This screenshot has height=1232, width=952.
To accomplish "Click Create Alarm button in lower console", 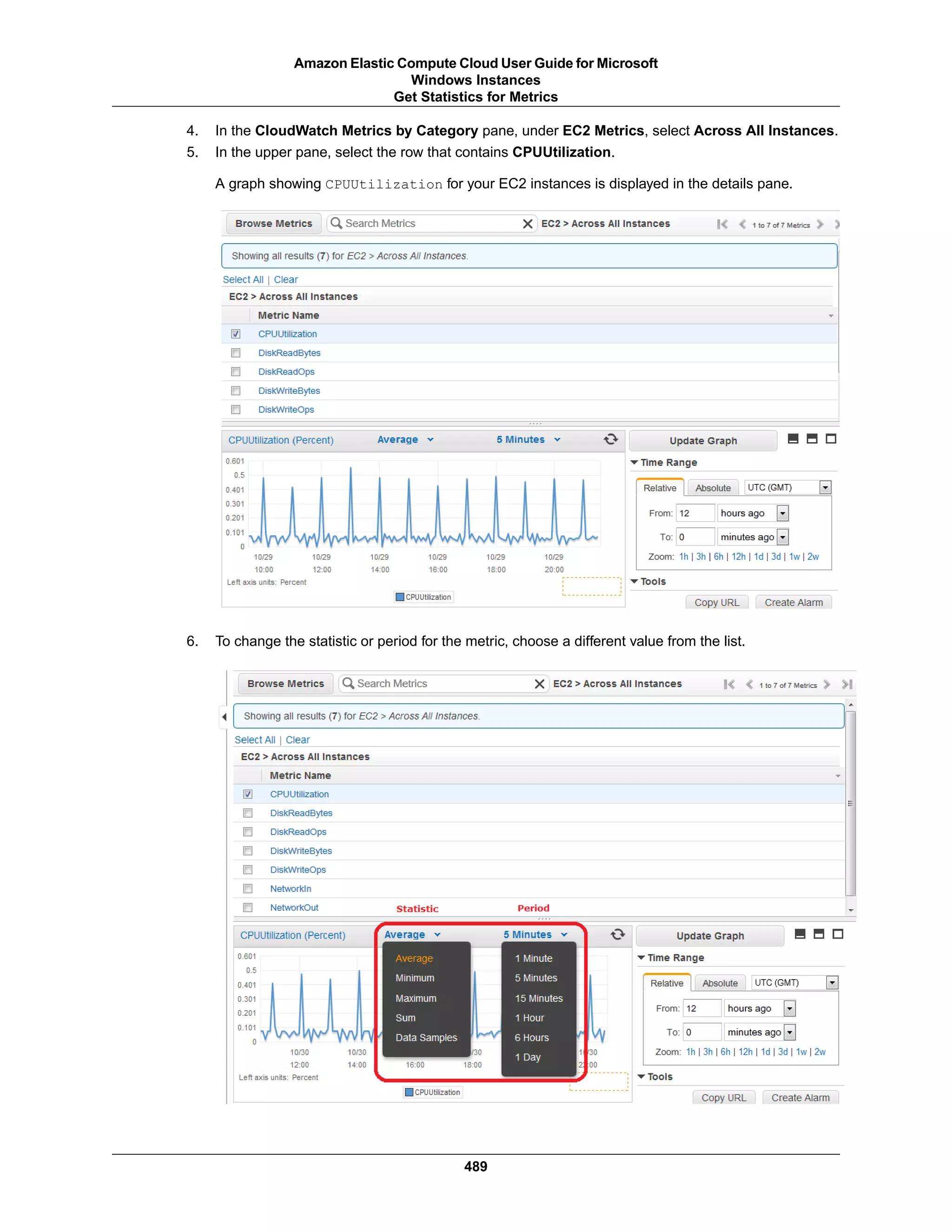I will 800,1098.
